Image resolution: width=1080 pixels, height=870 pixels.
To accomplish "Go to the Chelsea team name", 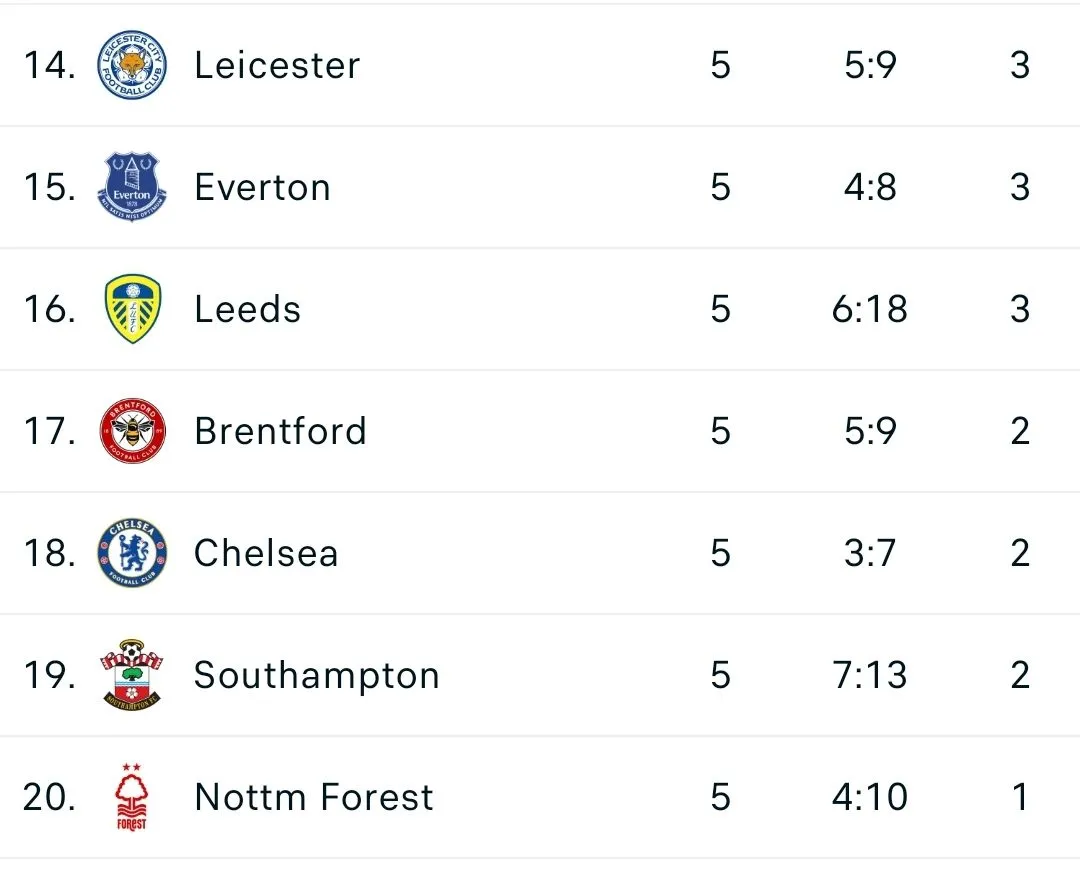I will pos(266,554).
